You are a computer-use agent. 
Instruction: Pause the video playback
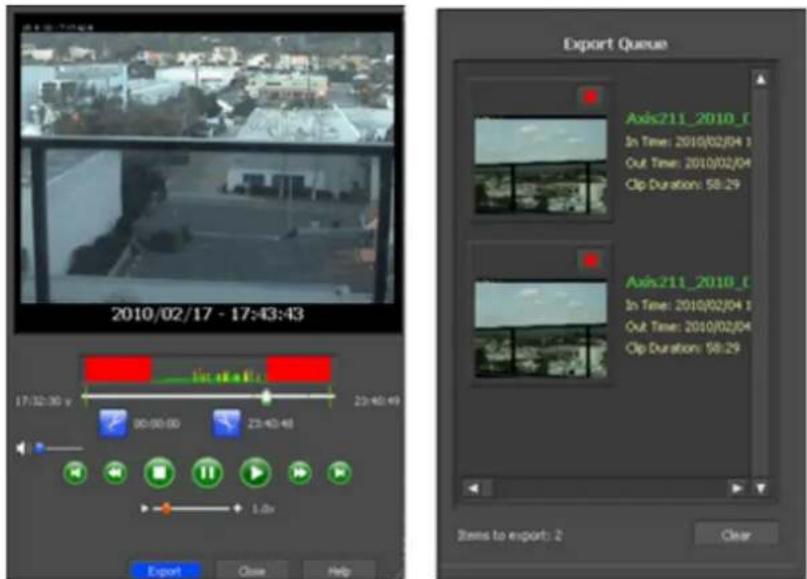pyautogui.click(x=207, y=473)
